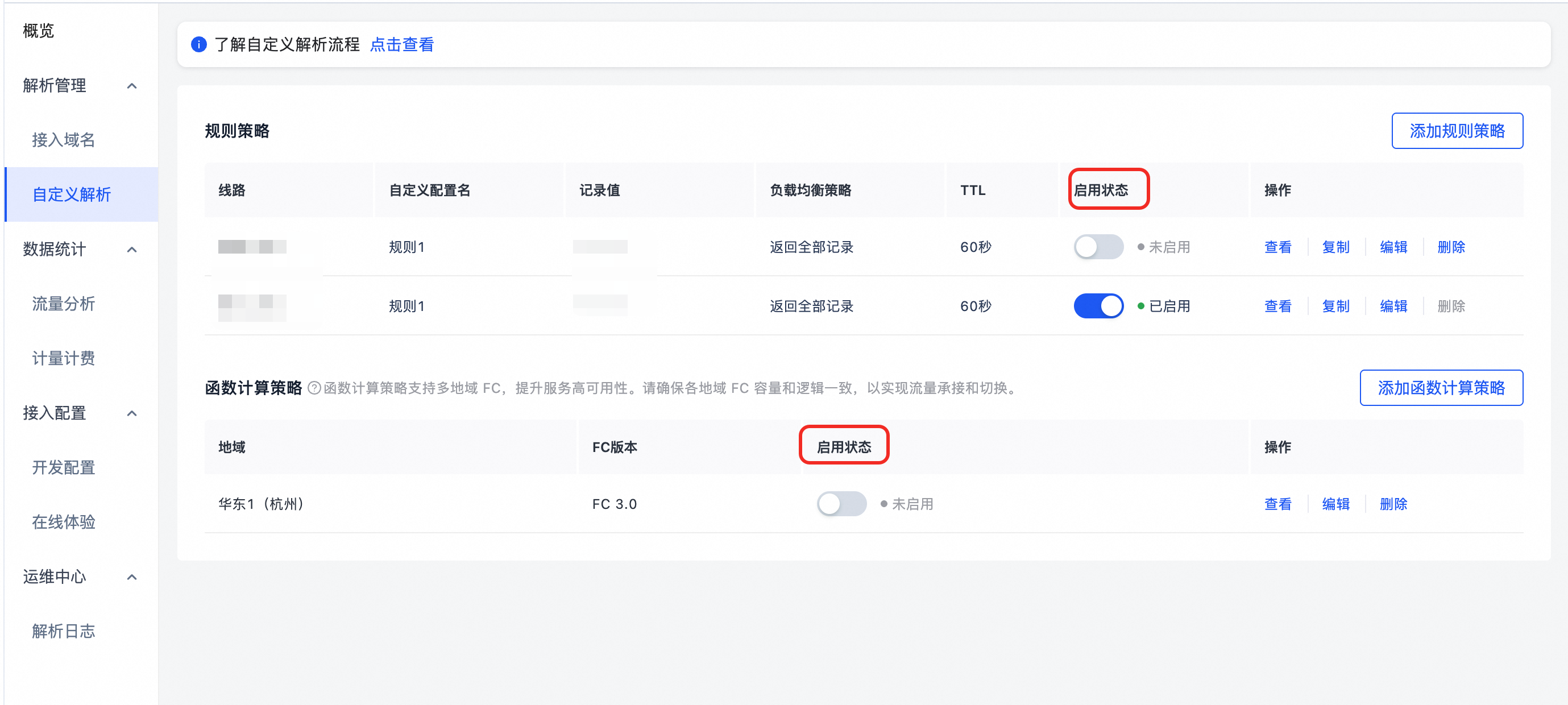Click the blue info icon in banner
Screen dimensions: 1568x705
(x=198, y=44)
